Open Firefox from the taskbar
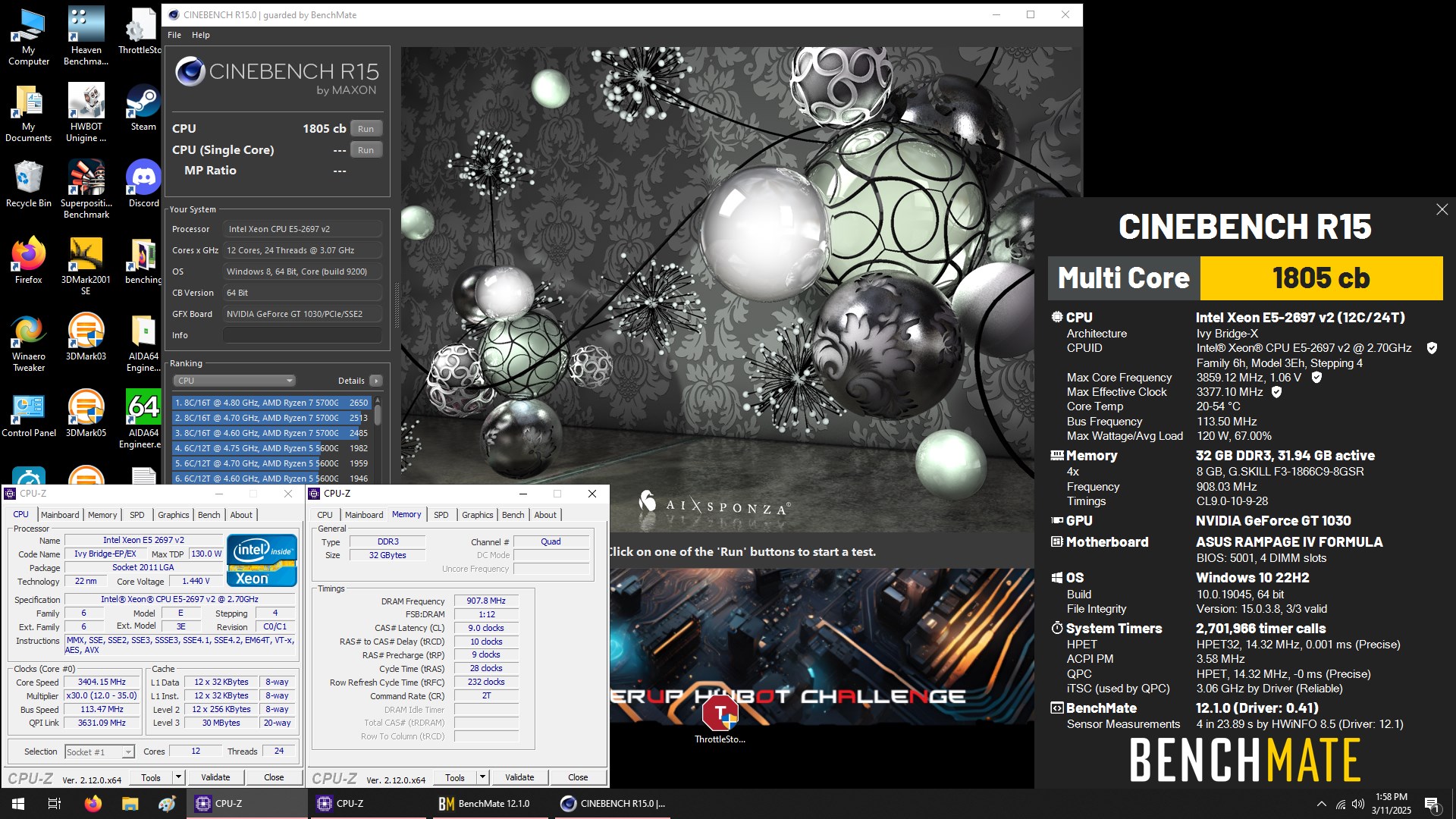Image resolution: width=1456 pixels, height=819 pixels. point(93,804)
